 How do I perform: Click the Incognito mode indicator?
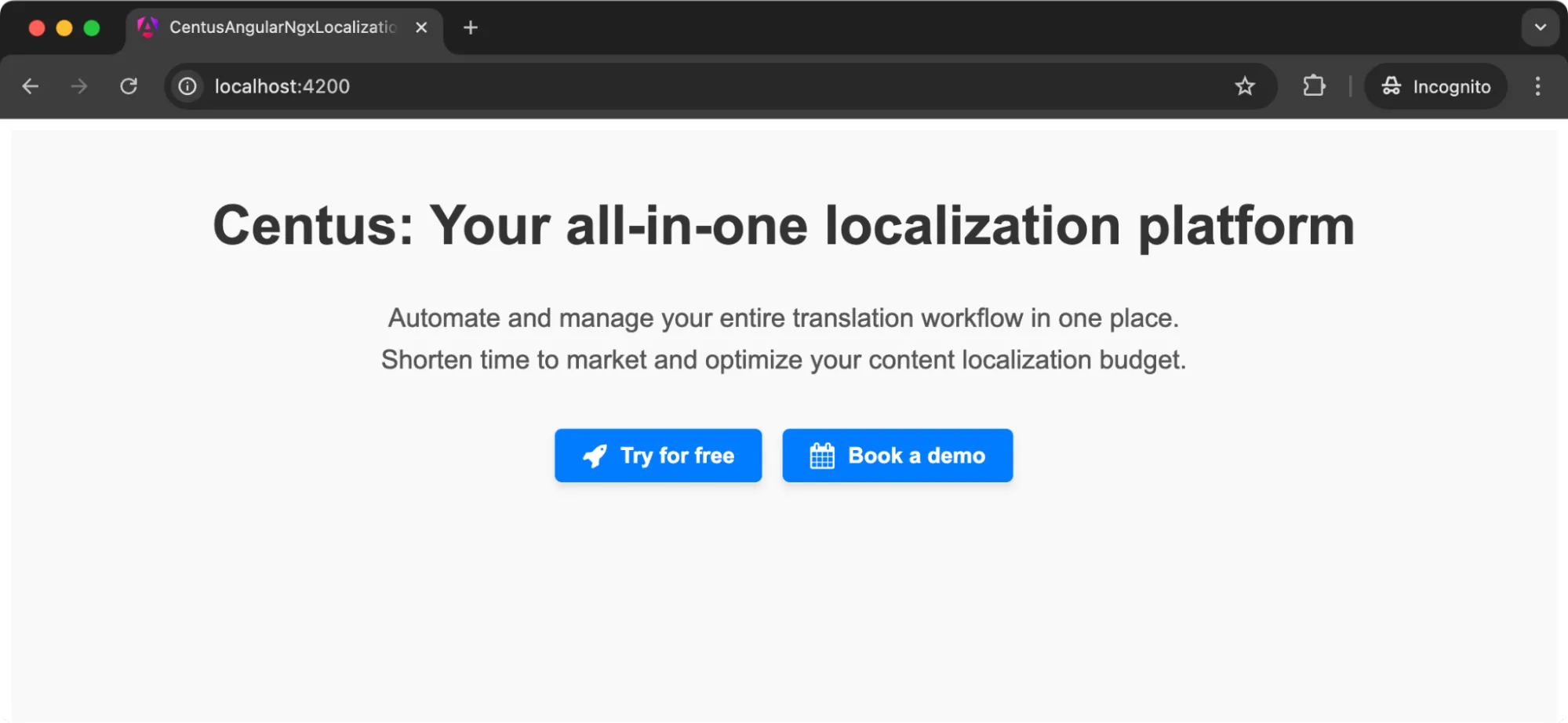1435,86
